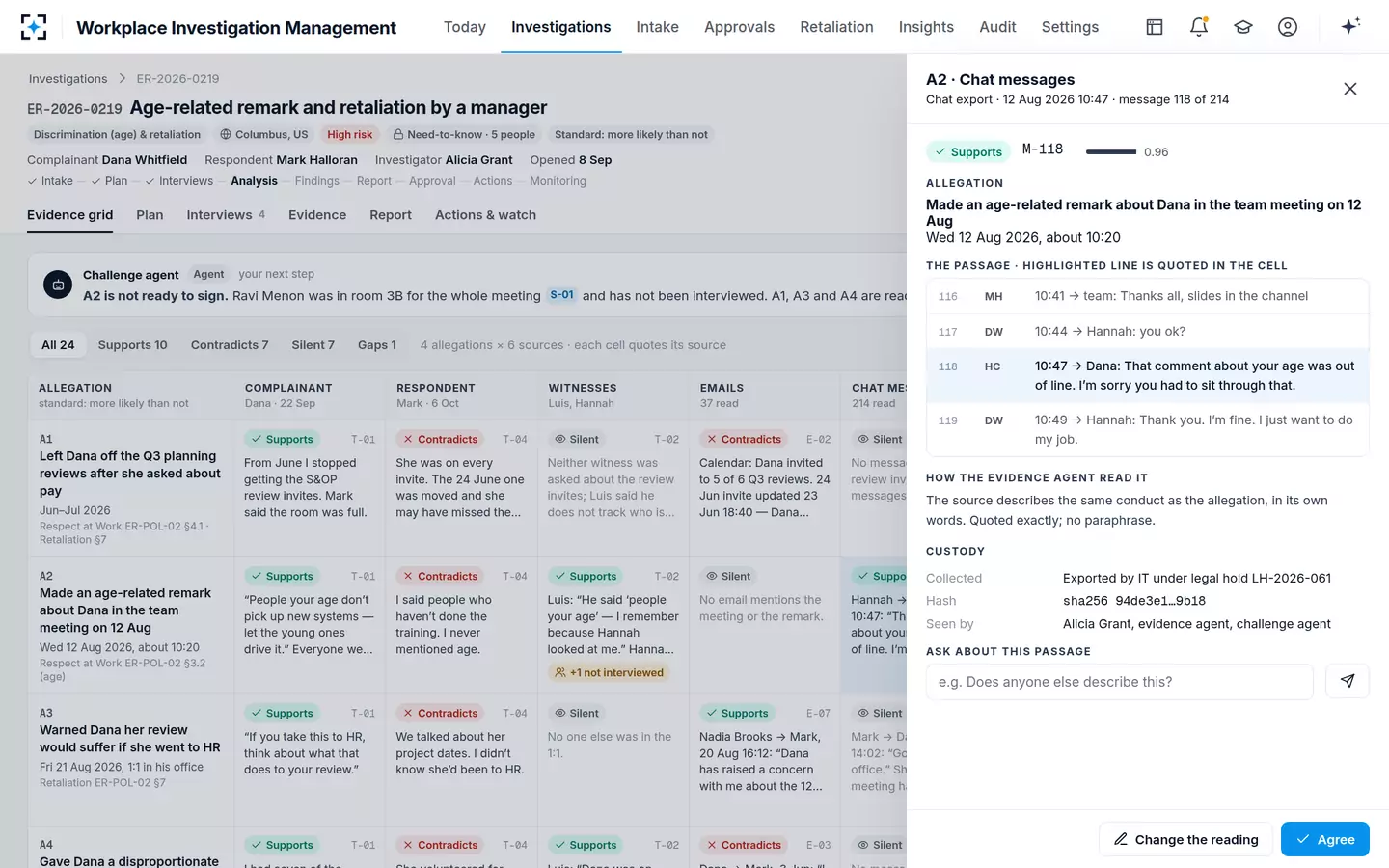Switch to the Intake tab

[657, 27]
